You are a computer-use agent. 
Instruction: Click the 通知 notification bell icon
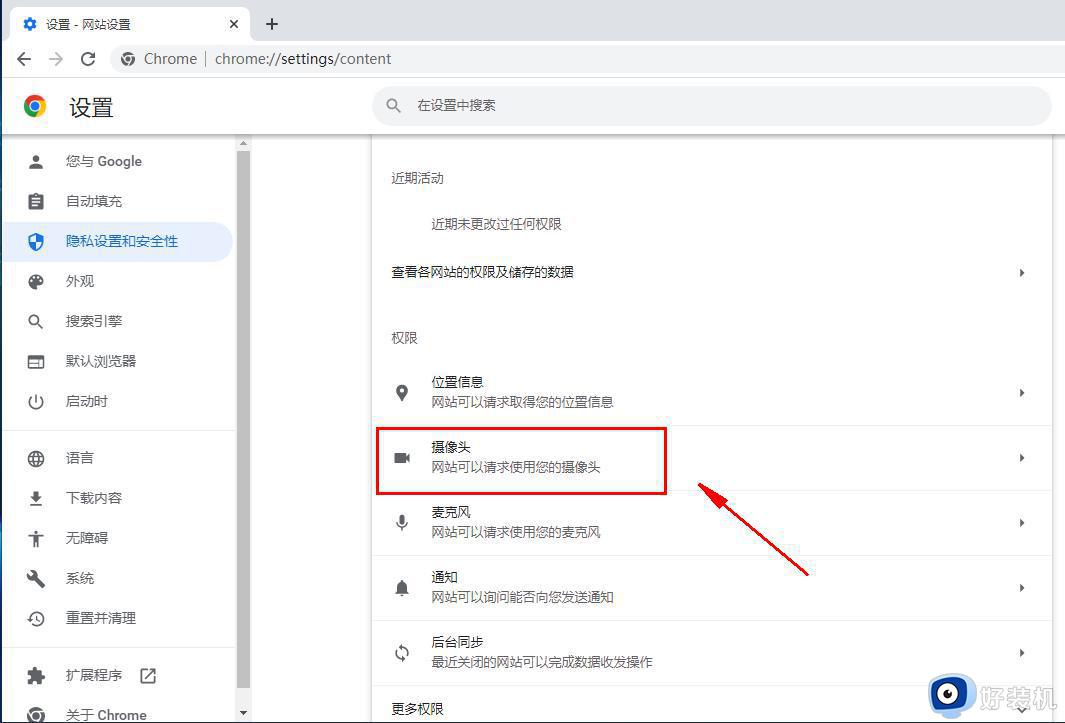402,586
